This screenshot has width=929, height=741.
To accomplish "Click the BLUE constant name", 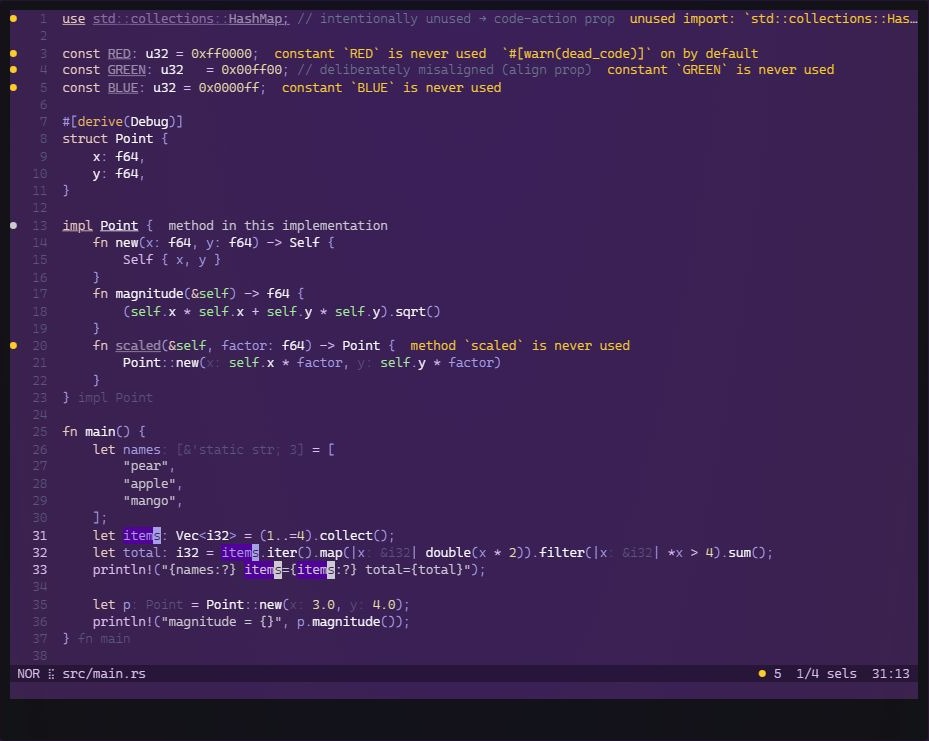I will [x=123, y=88].
